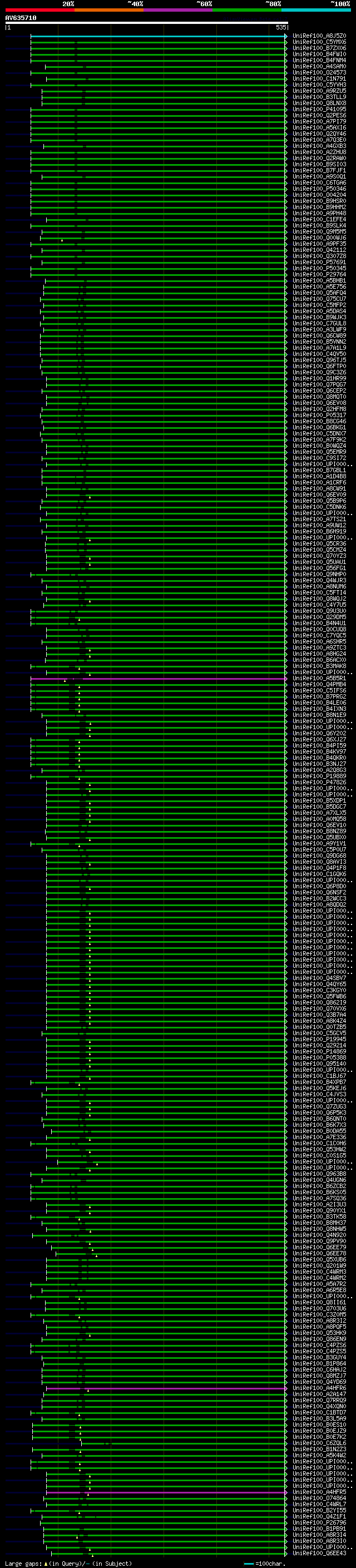
Task: Open hit UniRef100_A7XLX5
Action: [x=319, y=813]
